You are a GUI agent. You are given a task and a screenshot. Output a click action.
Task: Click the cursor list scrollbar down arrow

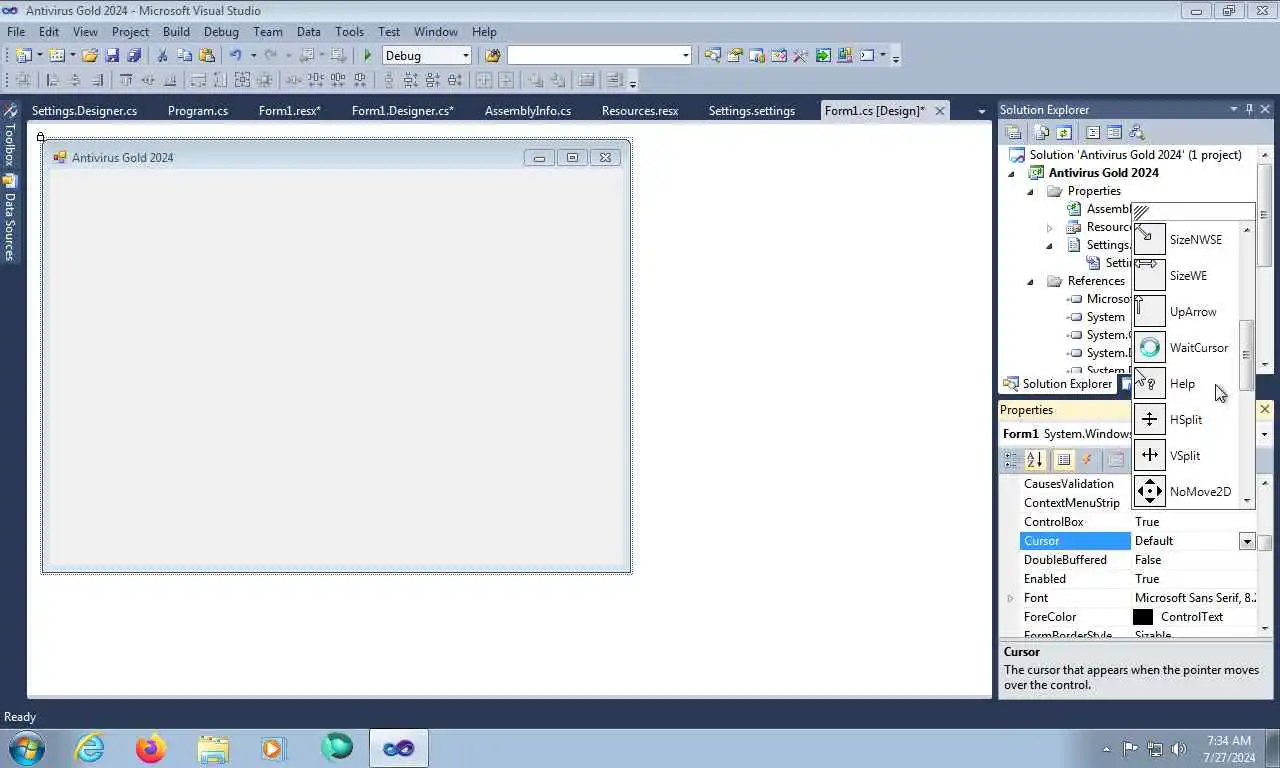coord(1247,500)
